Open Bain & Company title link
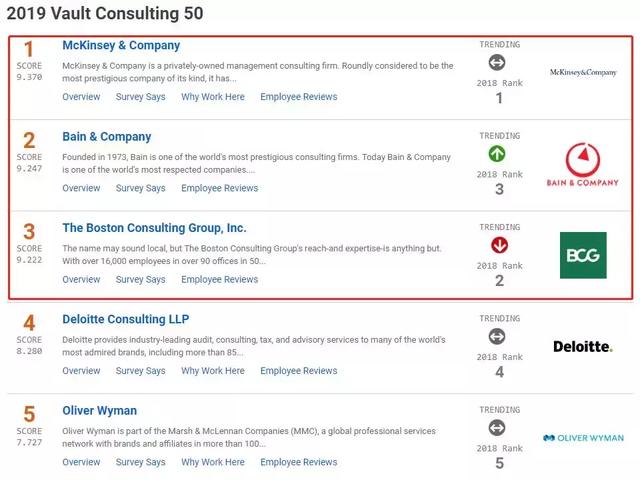The width and height of the screenshot is (640, 480). tap(107, 137)
